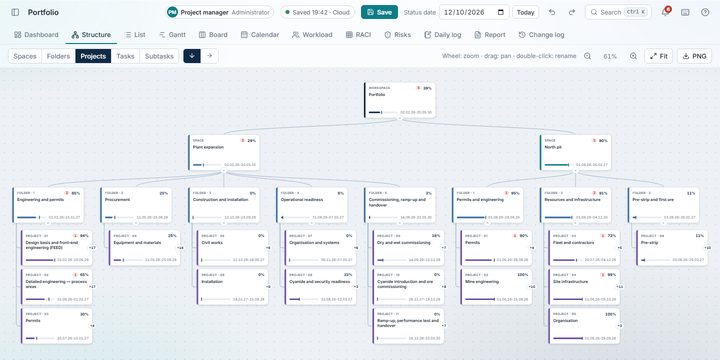This screenshot has height=360, width=720.
Task: Open the Dashboard tab
Action: pyautogui.click(x=36, y=35)
